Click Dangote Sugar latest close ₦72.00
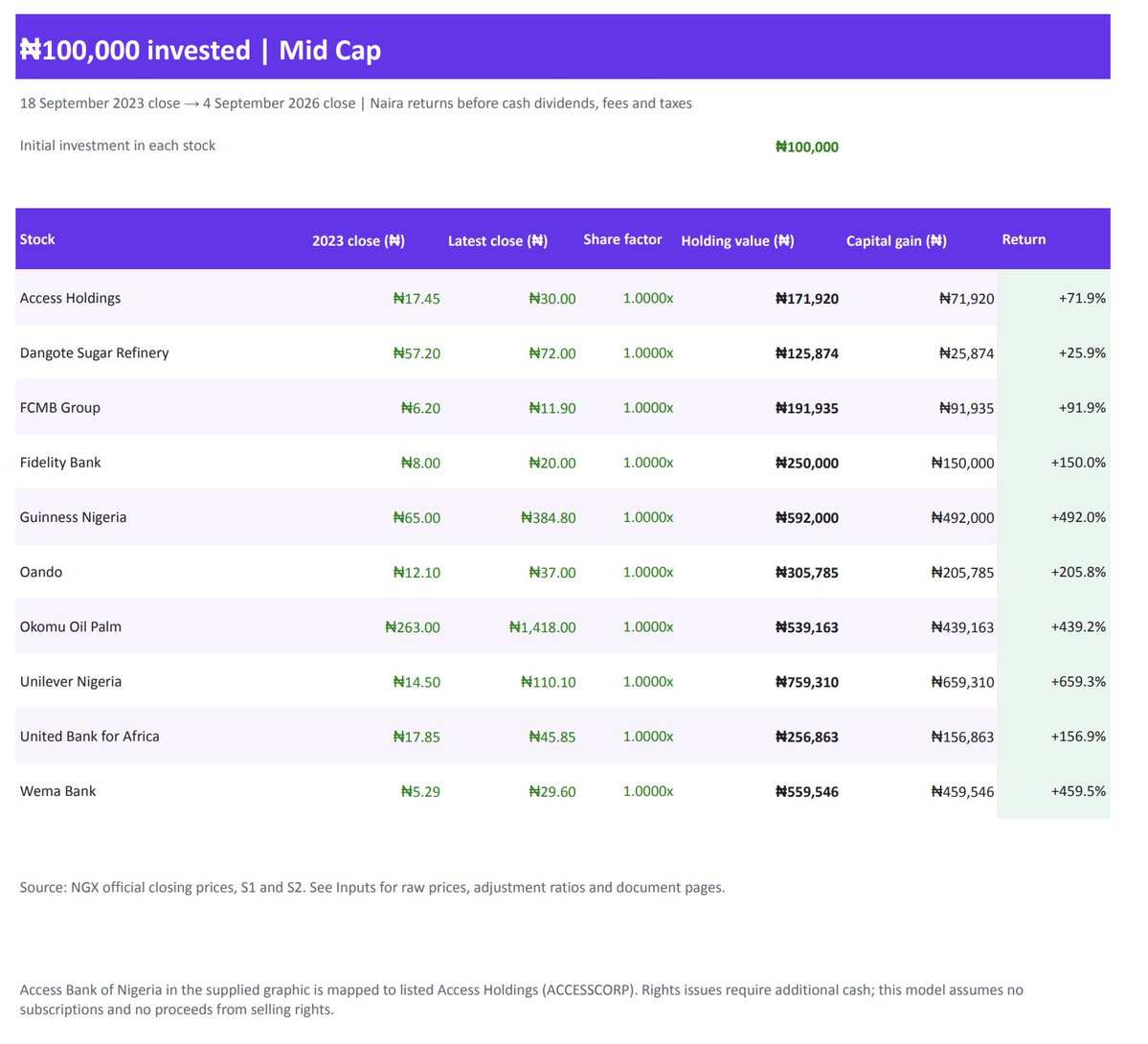Image resolution: width=1148 pixels, height=1044 pixels. coord(552,353)
